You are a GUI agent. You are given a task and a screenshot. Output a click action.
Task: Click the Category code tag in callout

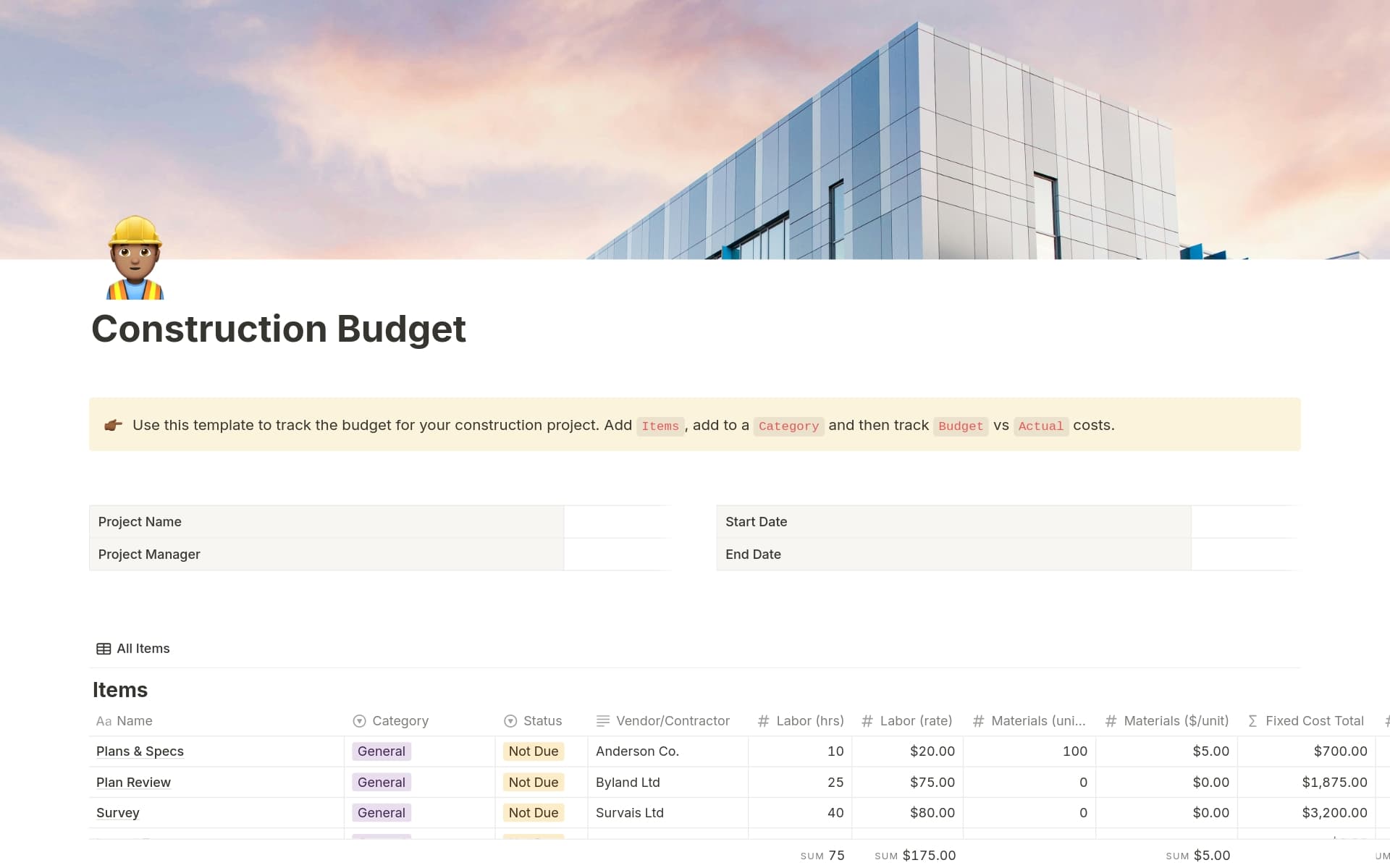click(788, 426)
